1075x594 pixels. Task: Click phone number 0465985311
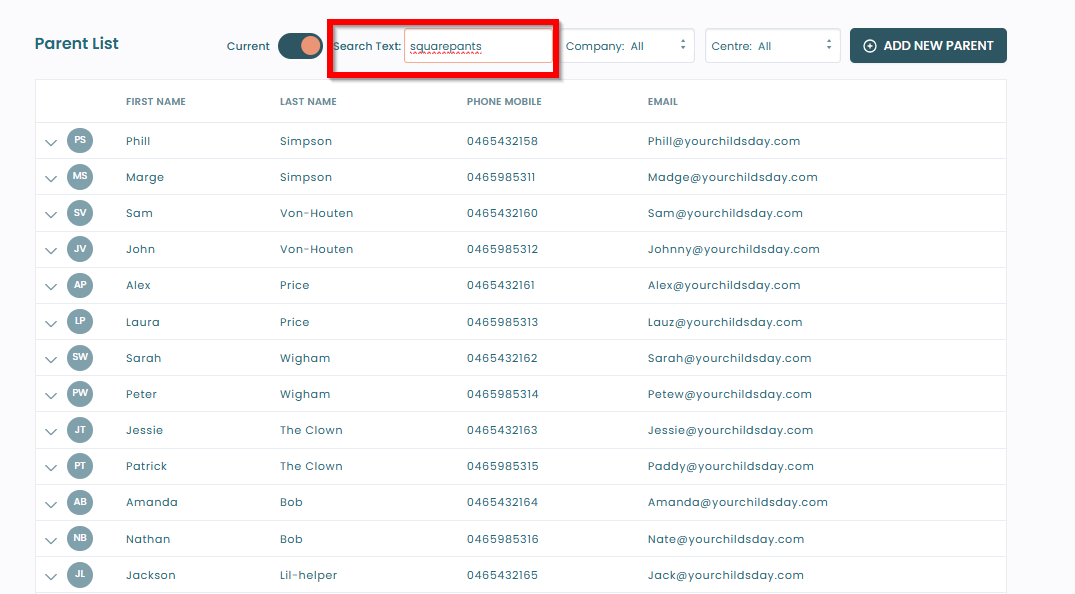[x=501, y=177]
